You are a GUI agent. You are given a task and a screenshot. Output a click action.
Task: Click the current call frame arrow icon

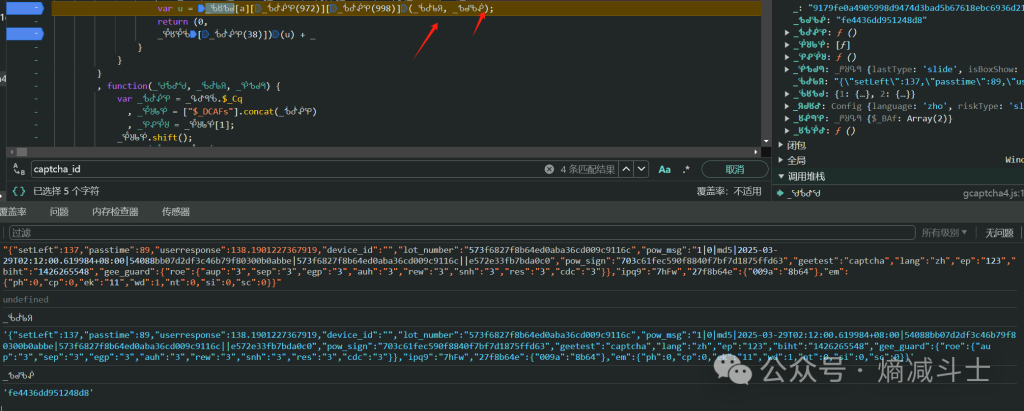coord(781,193)
